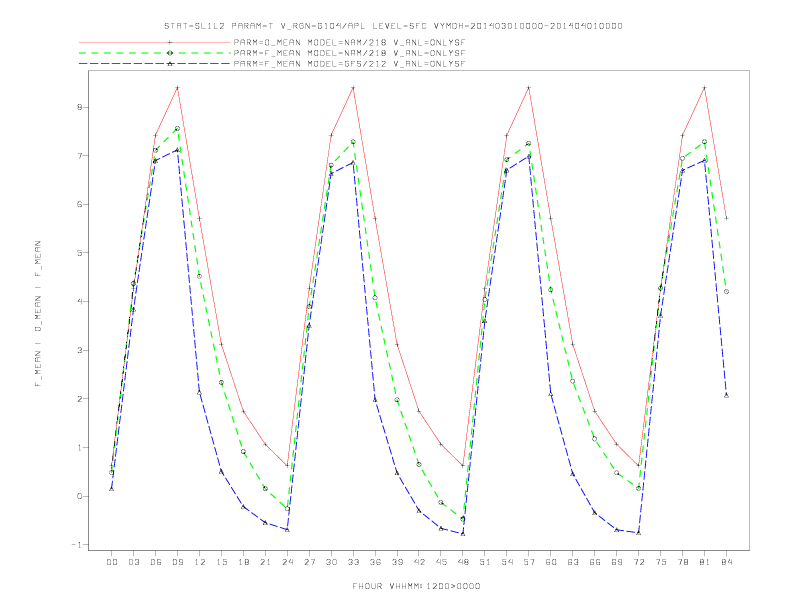Click x-axis tick label 27

[x=309, y=562]
